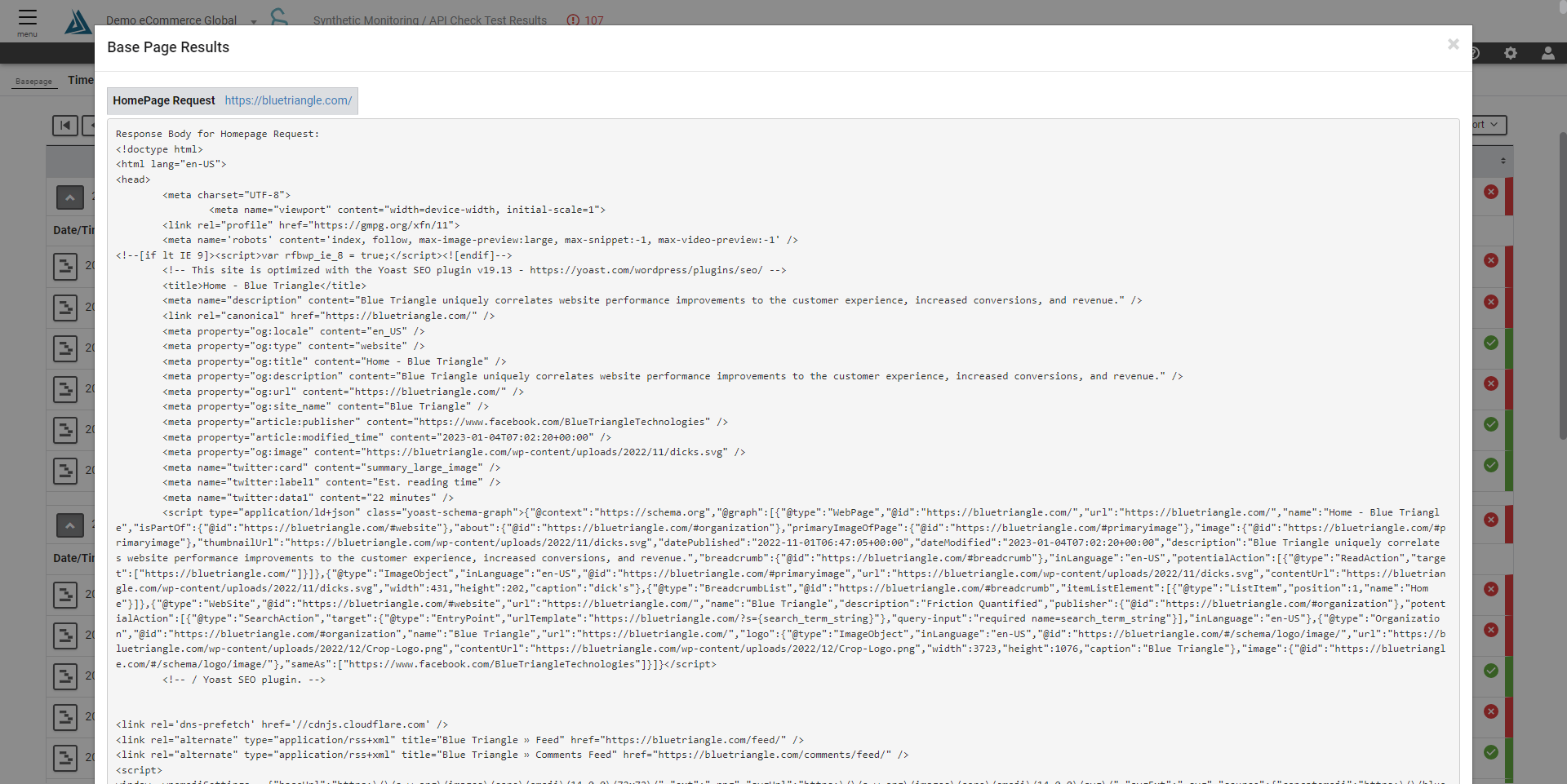Viewport: 1567px width, 784px height.
Task: Click the article:modified_time meta line
Action: [x=387, y=437]
